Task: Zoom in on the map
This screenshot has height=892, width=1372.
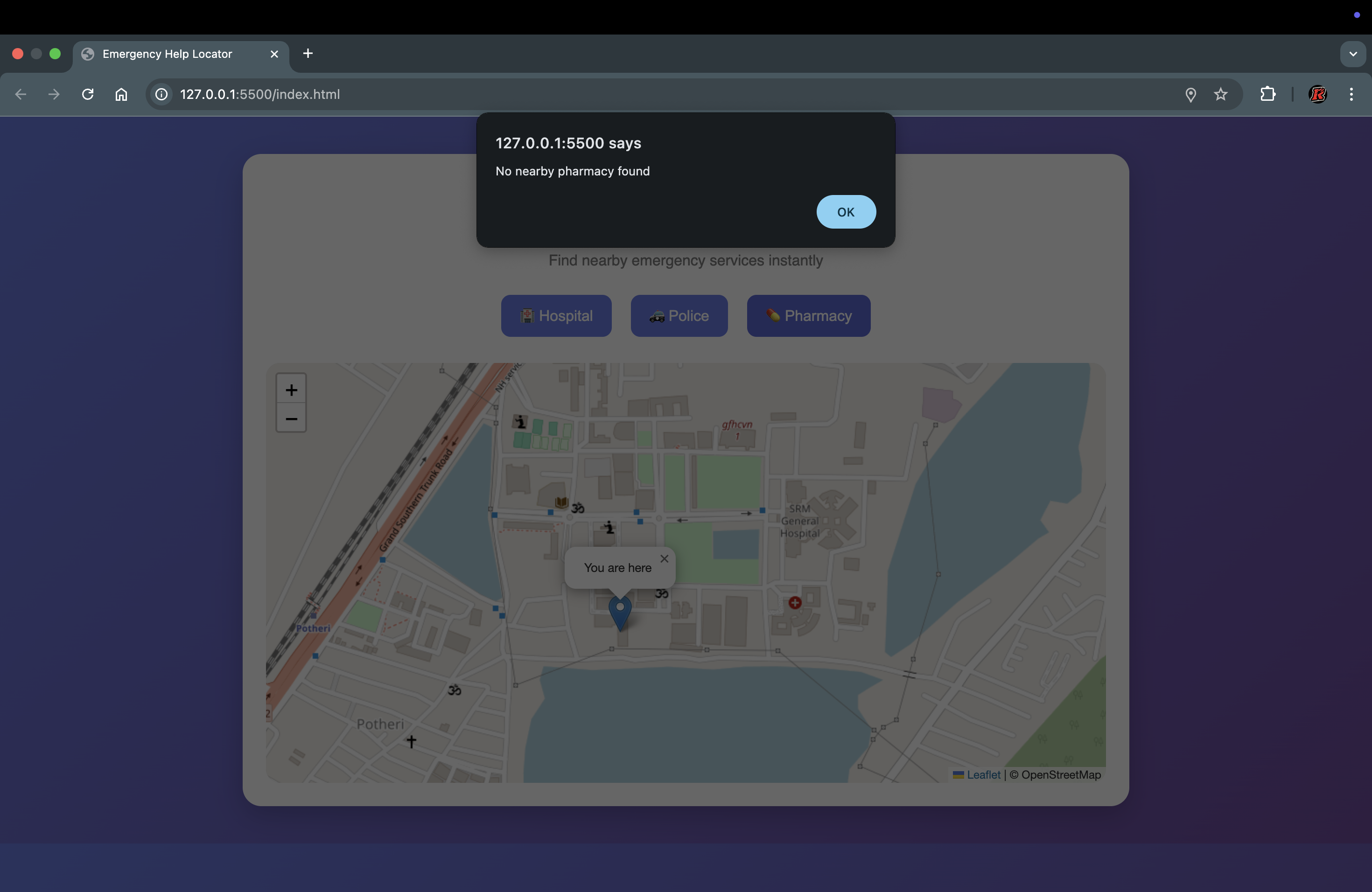Action: point(291,390)
